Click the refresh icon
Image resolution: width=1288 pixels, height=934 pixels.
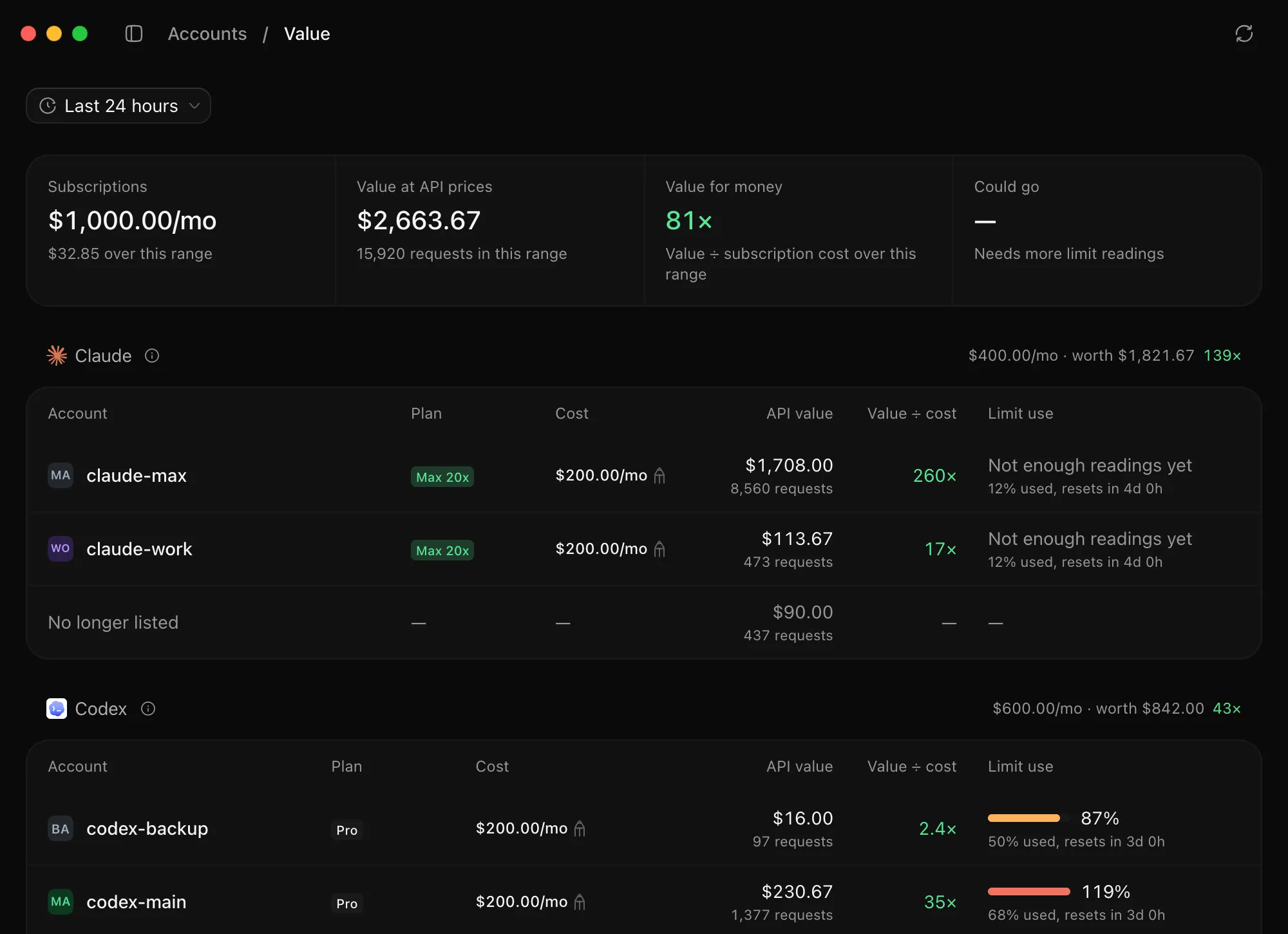point(1244,33)
